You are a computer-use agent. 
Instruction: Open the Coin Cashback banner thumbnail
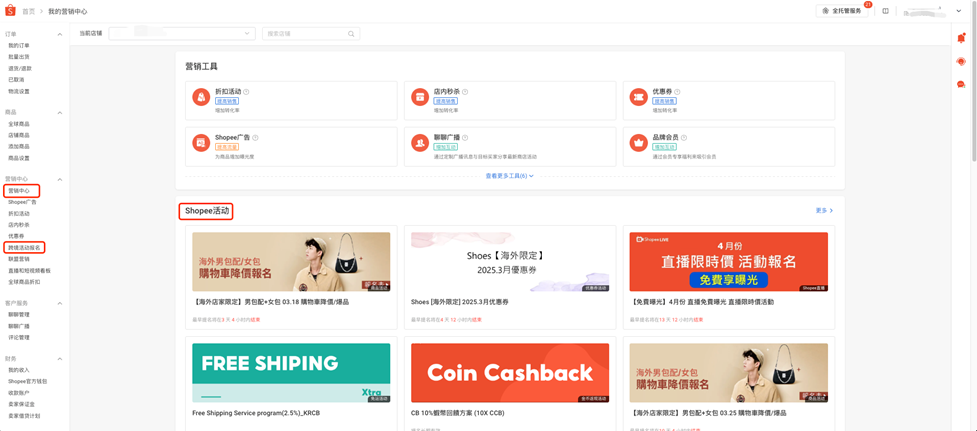click(x=510, y=372)
